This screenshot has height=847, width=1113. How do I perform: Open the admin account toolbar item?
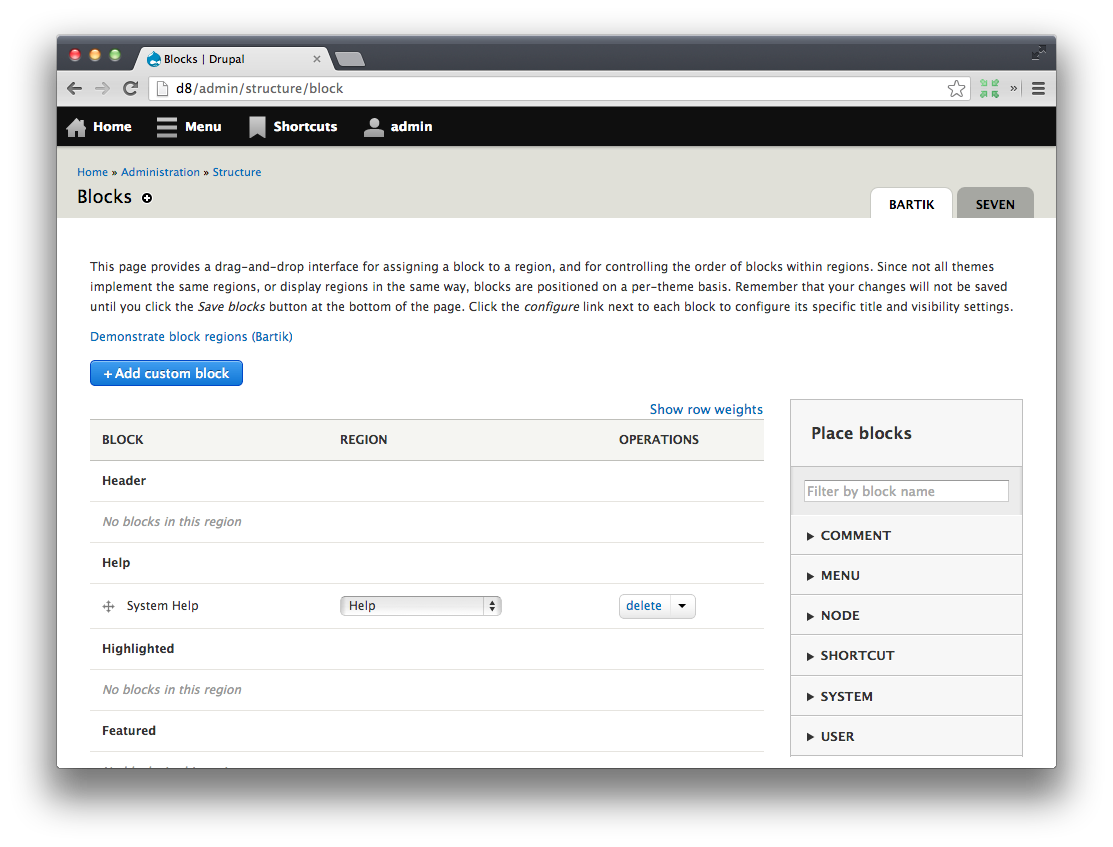click(x=398, y=127)
